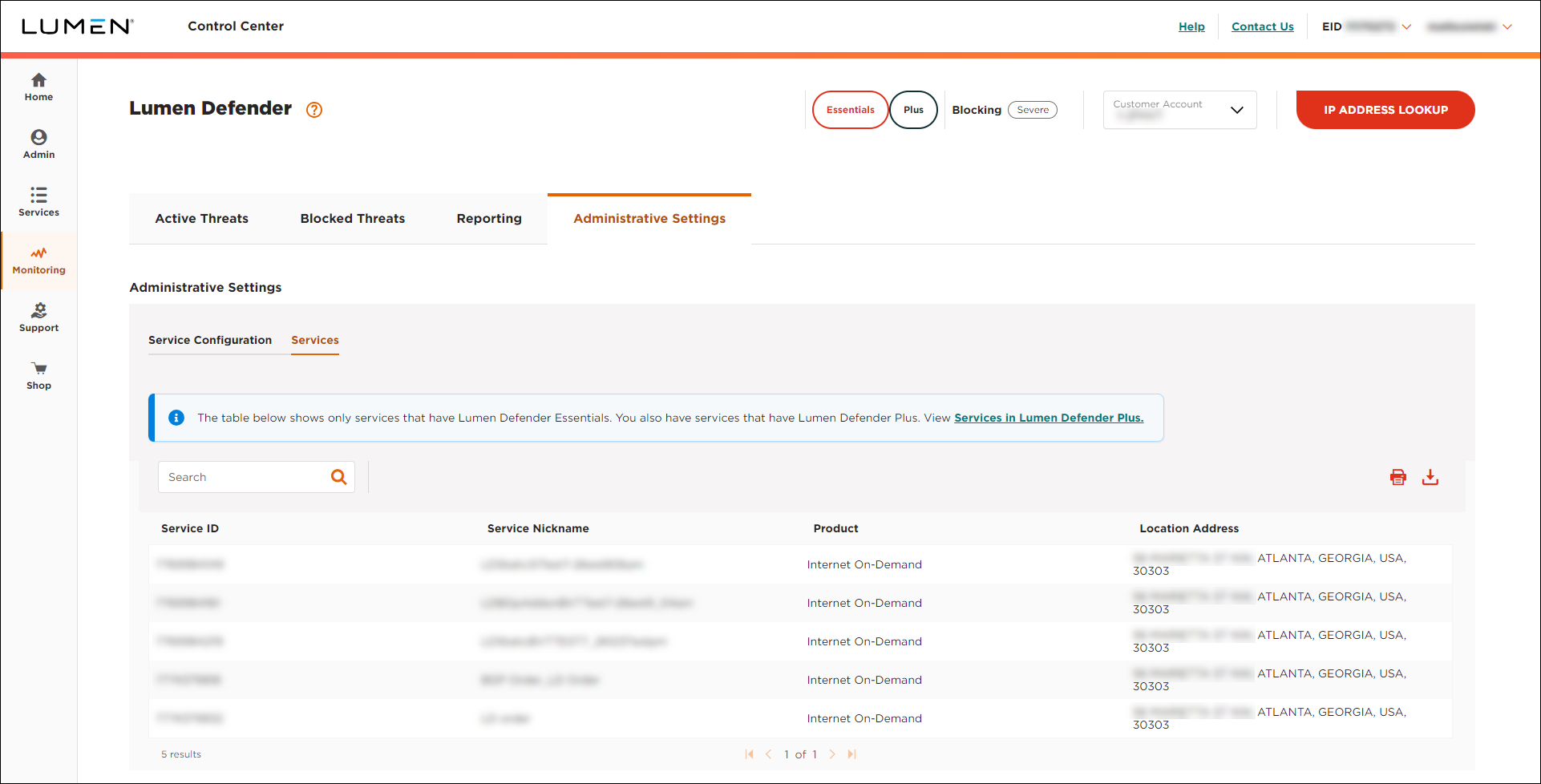Click the info icon in the banner
Image resolution: width=1541 pixels, height=784 pixels.
(176, 418)
